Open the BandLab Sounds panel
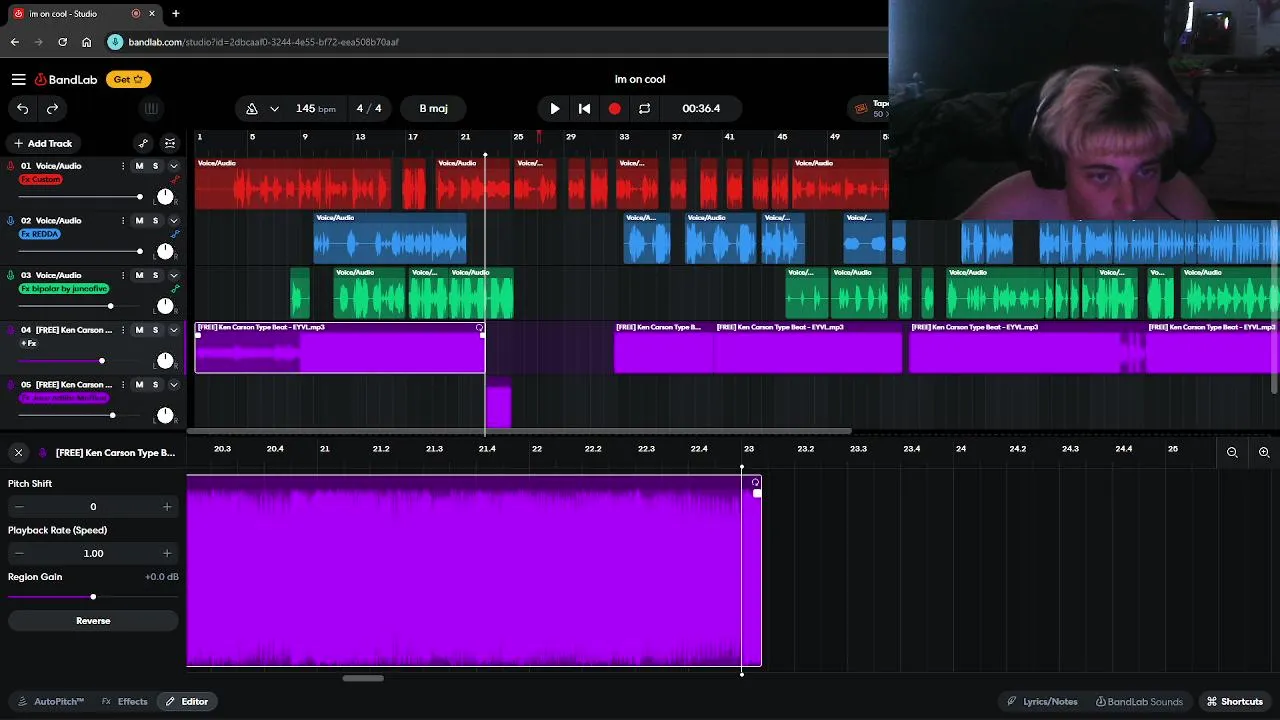This screenshot has height=720, width=1280. coord(1139,702)
